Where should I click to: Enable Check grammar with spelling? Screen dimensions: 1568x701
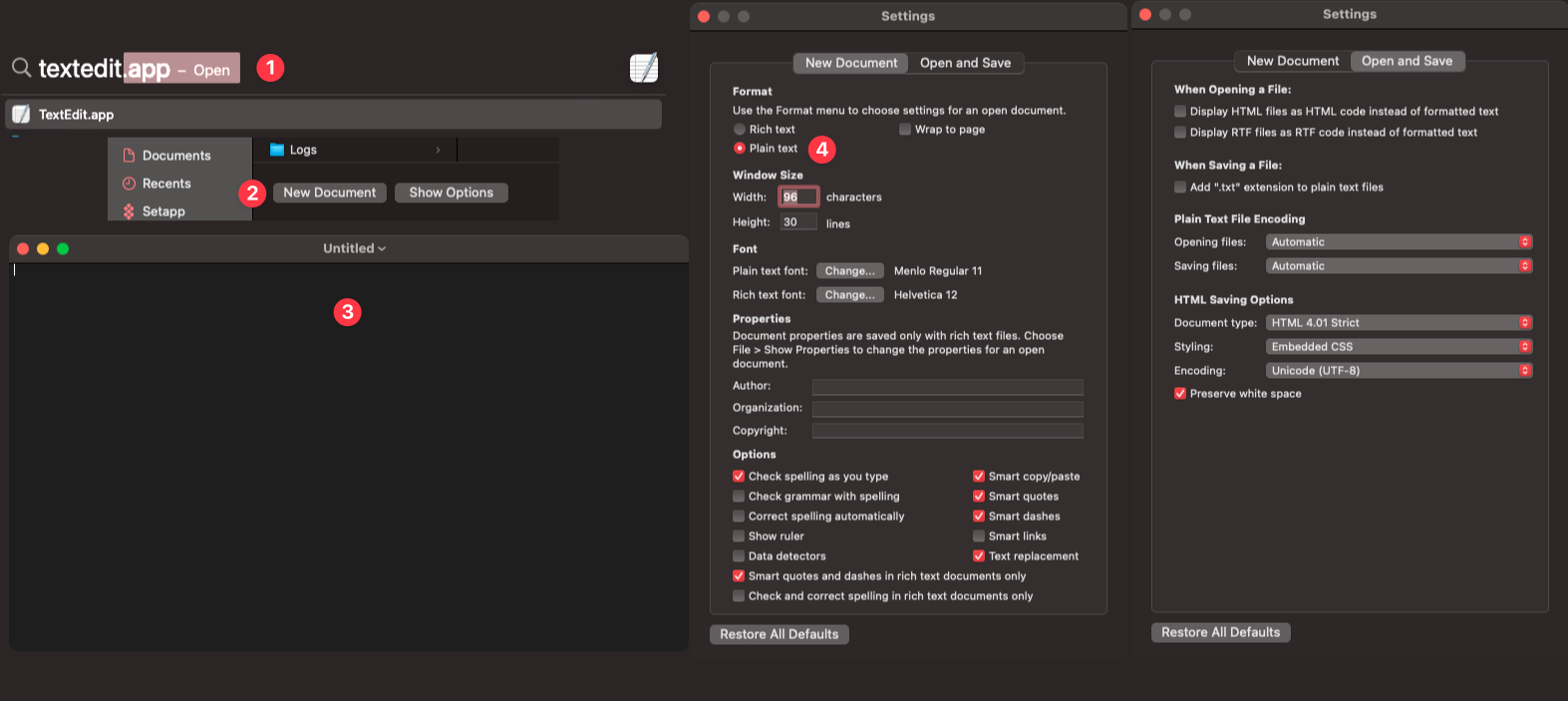pyautogui.click(x=739, y=497)
